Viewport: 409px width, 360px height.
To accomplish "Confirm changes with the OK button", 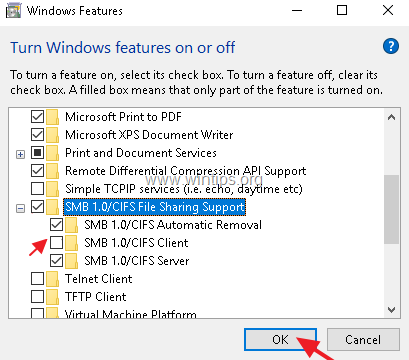I will point(280,339).
